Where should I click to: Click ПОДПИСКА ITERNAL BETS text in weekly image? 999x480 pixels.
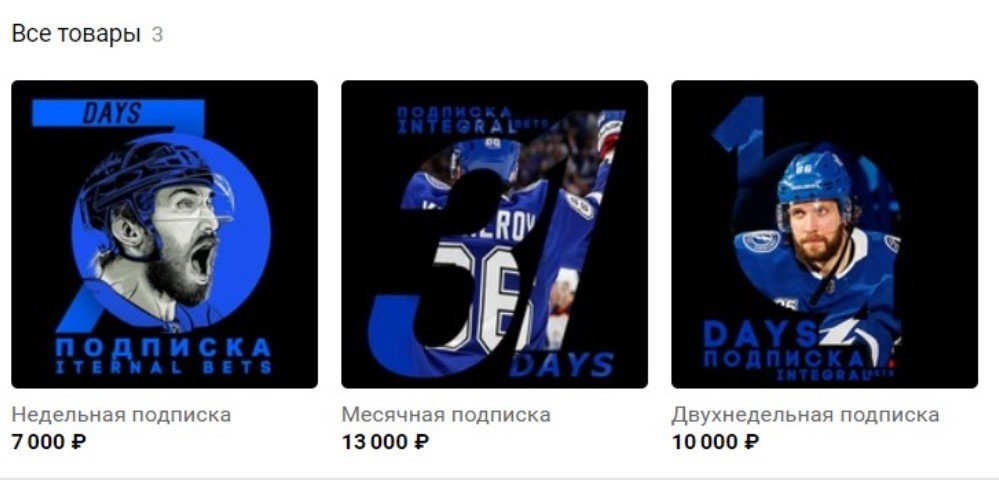pos(163,356)
